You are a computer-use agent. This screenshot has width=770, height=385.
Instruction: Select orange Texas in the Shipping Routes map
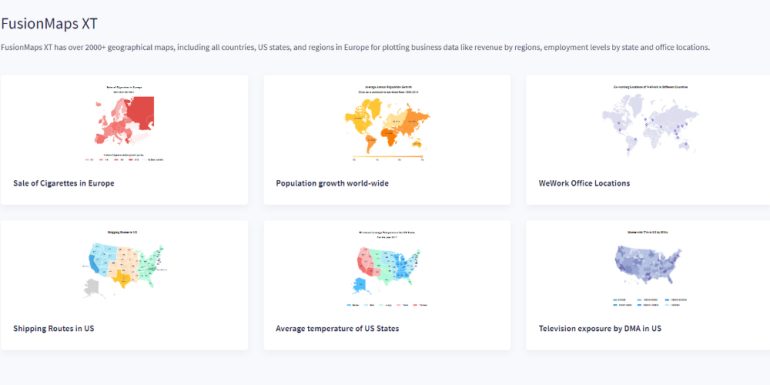coord(121,279)
